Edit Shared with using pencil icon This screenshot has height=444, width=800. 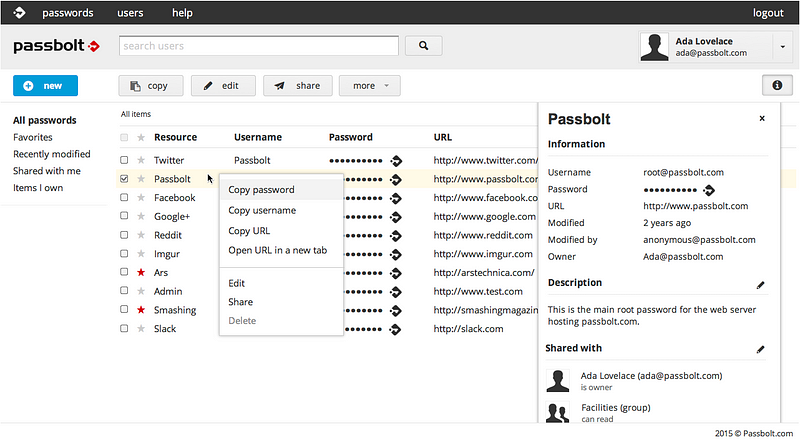760,350
